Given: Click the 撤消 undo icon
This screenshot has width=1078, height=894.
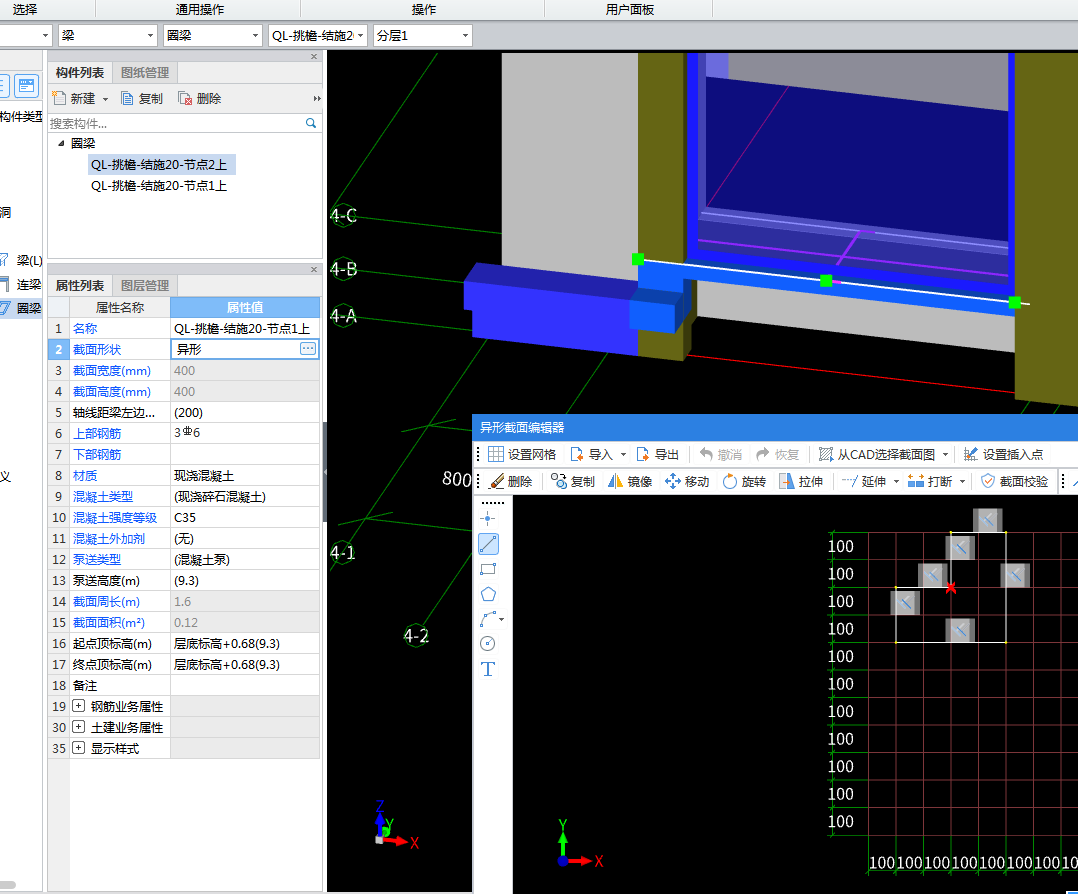Looking at the screenshot, I should (x=705, y=455).
